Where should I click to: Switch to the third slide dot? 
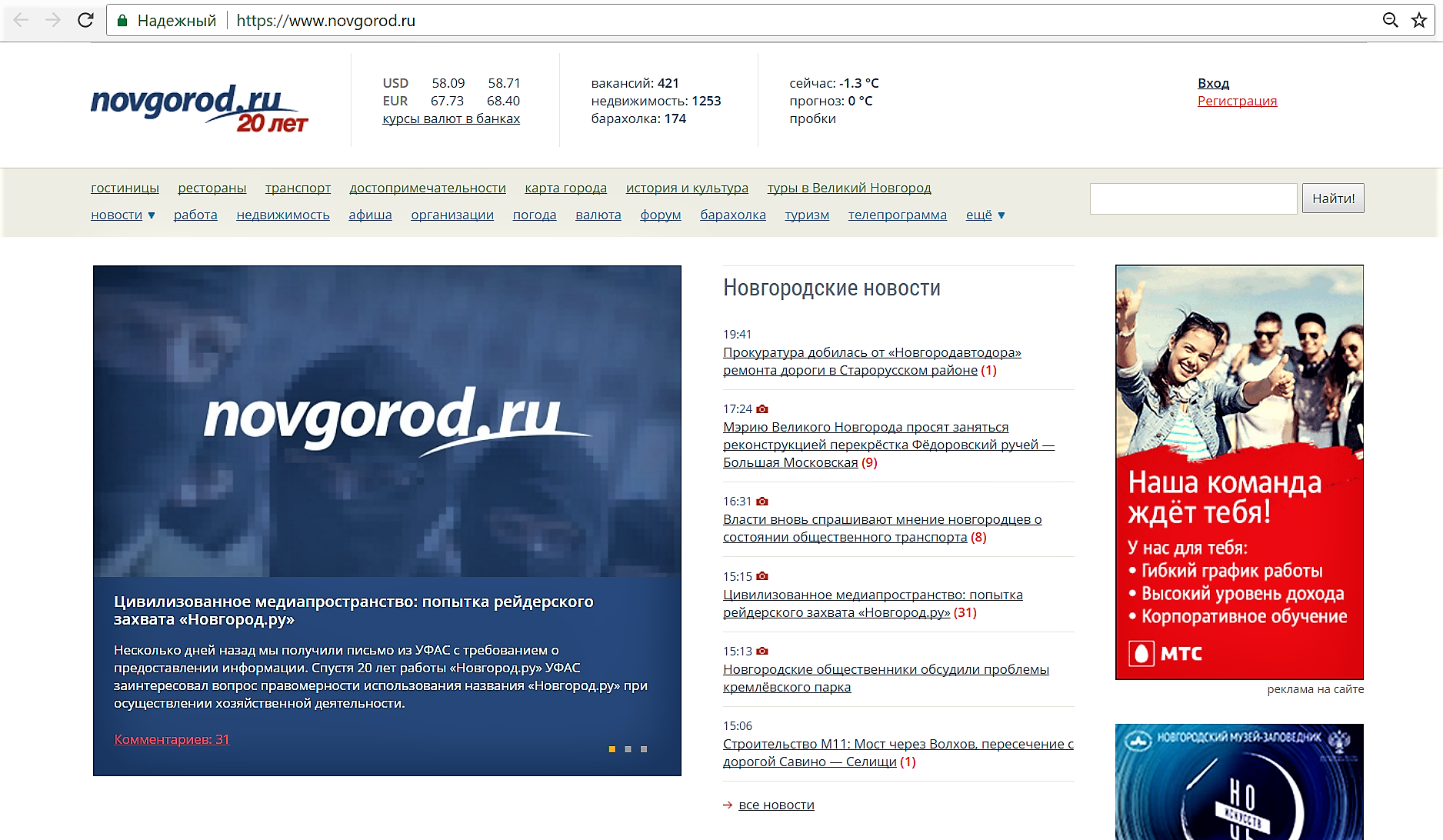[644, 749]
